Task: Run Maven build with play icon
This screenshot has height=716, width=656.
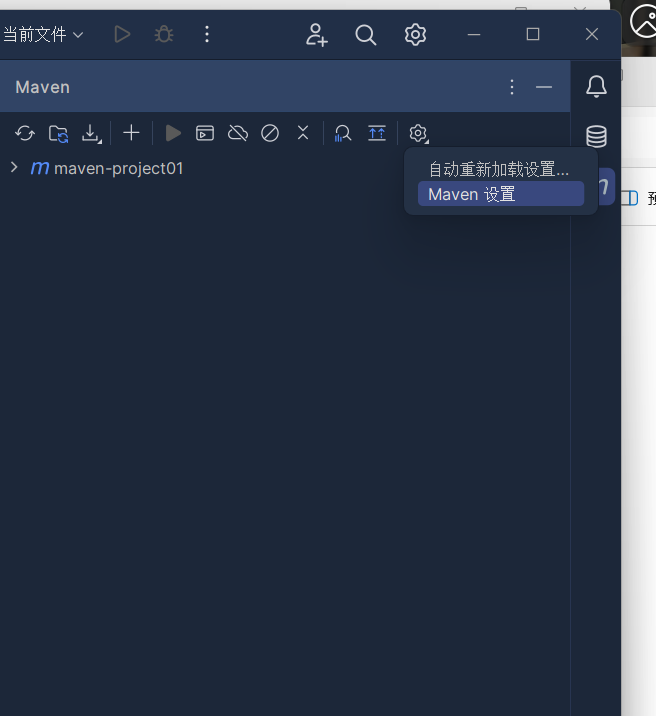Action: (173, 133)
